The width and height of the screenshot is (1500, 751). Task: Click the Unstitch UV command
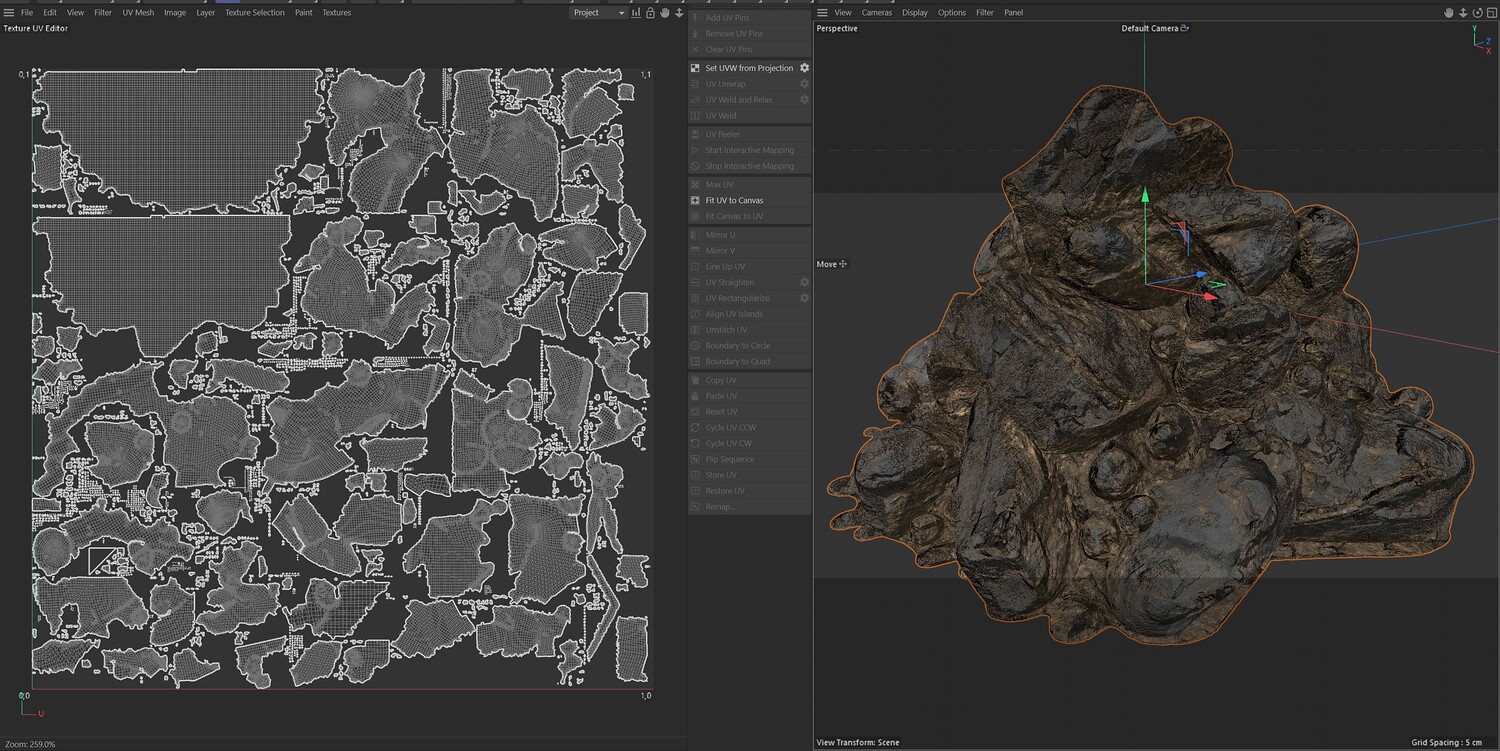[750, 330]
